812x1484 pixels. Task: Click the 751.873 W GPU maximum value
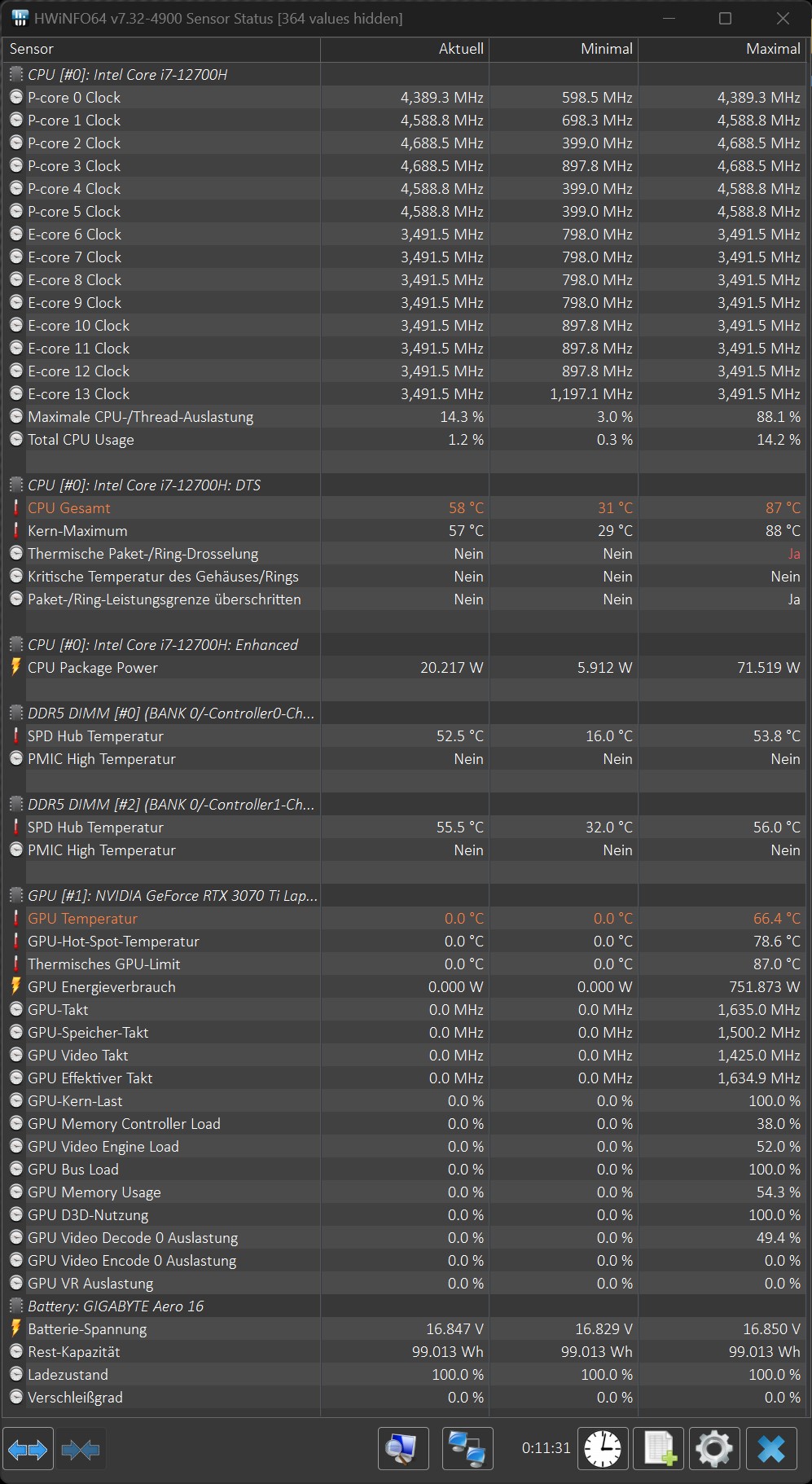click(764, 986)
